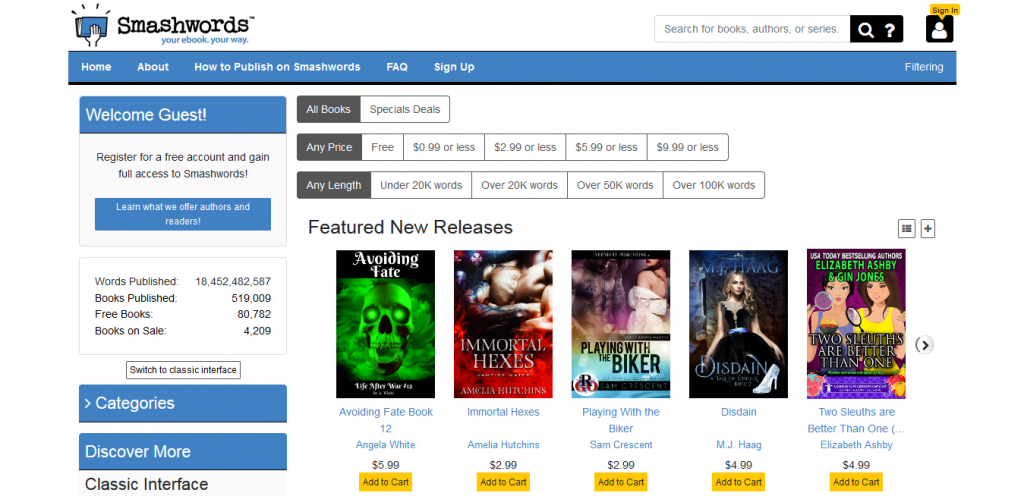This screenshot has height=496, width=1024.
Task: Open the About menu item
Action: click(153, 67)
